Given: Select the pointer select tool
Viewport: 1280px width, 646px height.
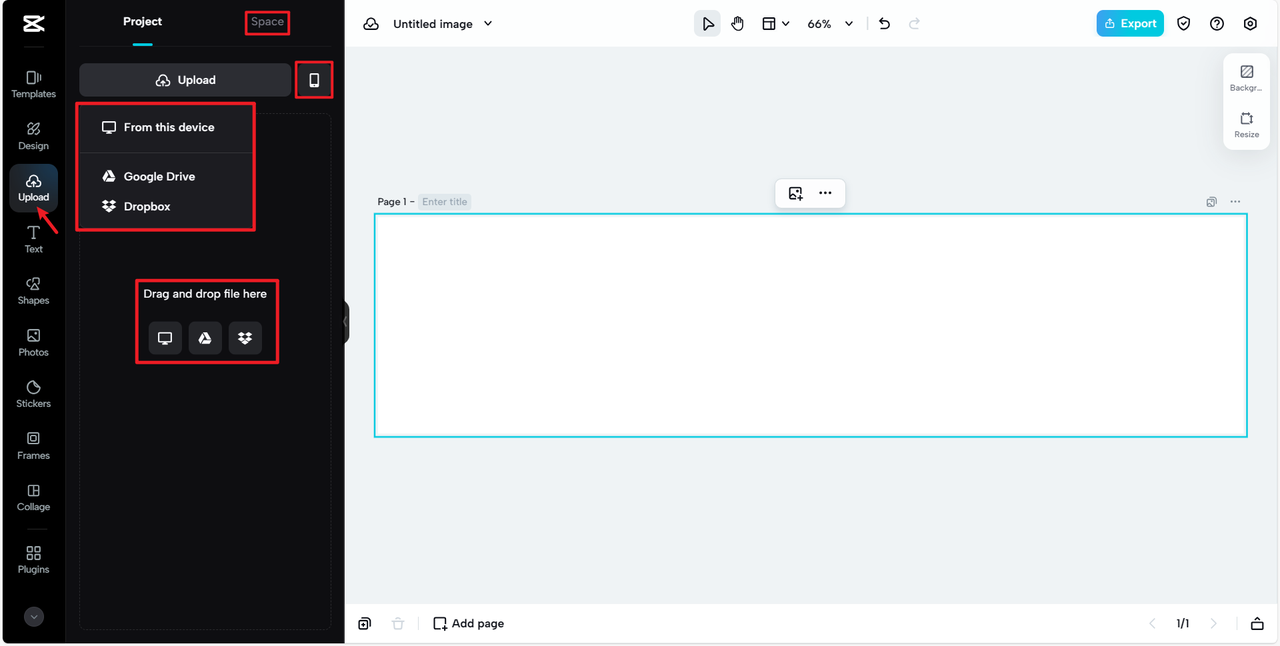Looking at the screenshot, I should tap(708, 24).
